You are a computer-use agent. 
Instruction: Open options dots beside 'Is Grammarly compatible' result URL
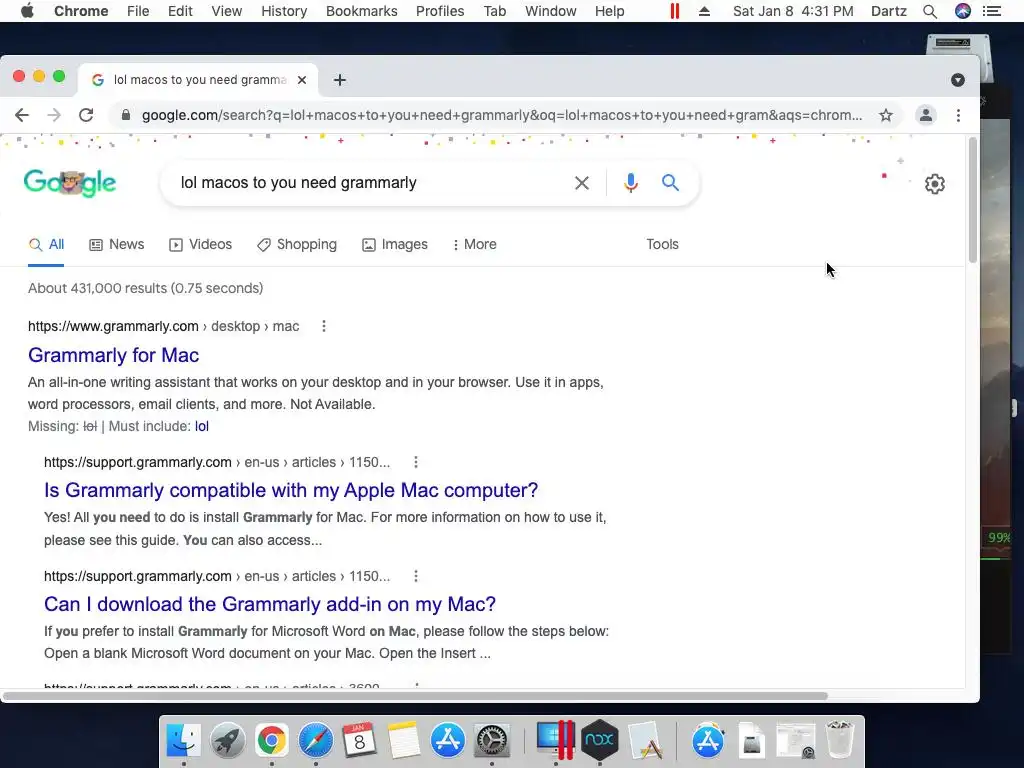(x=416, y=462)
